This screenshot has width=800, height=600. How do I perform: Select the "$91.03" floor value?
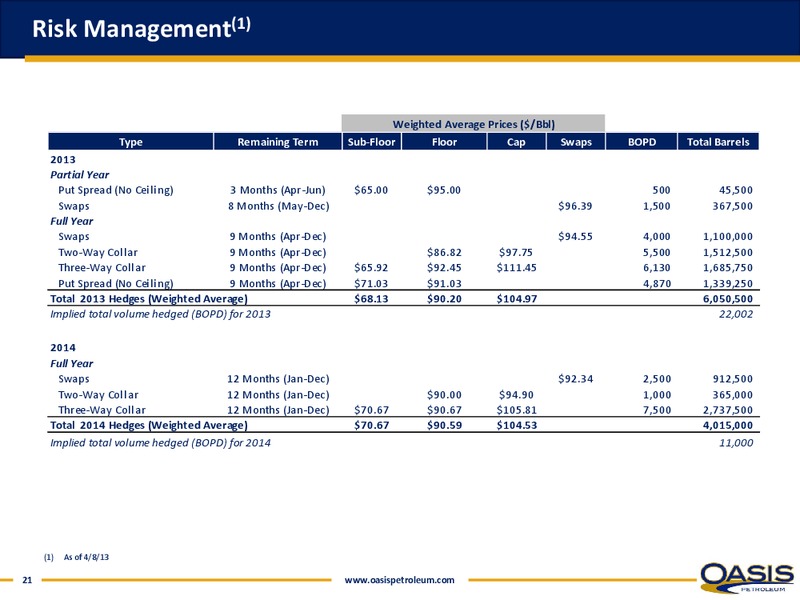pyautogui.click(x=444, y=284)
